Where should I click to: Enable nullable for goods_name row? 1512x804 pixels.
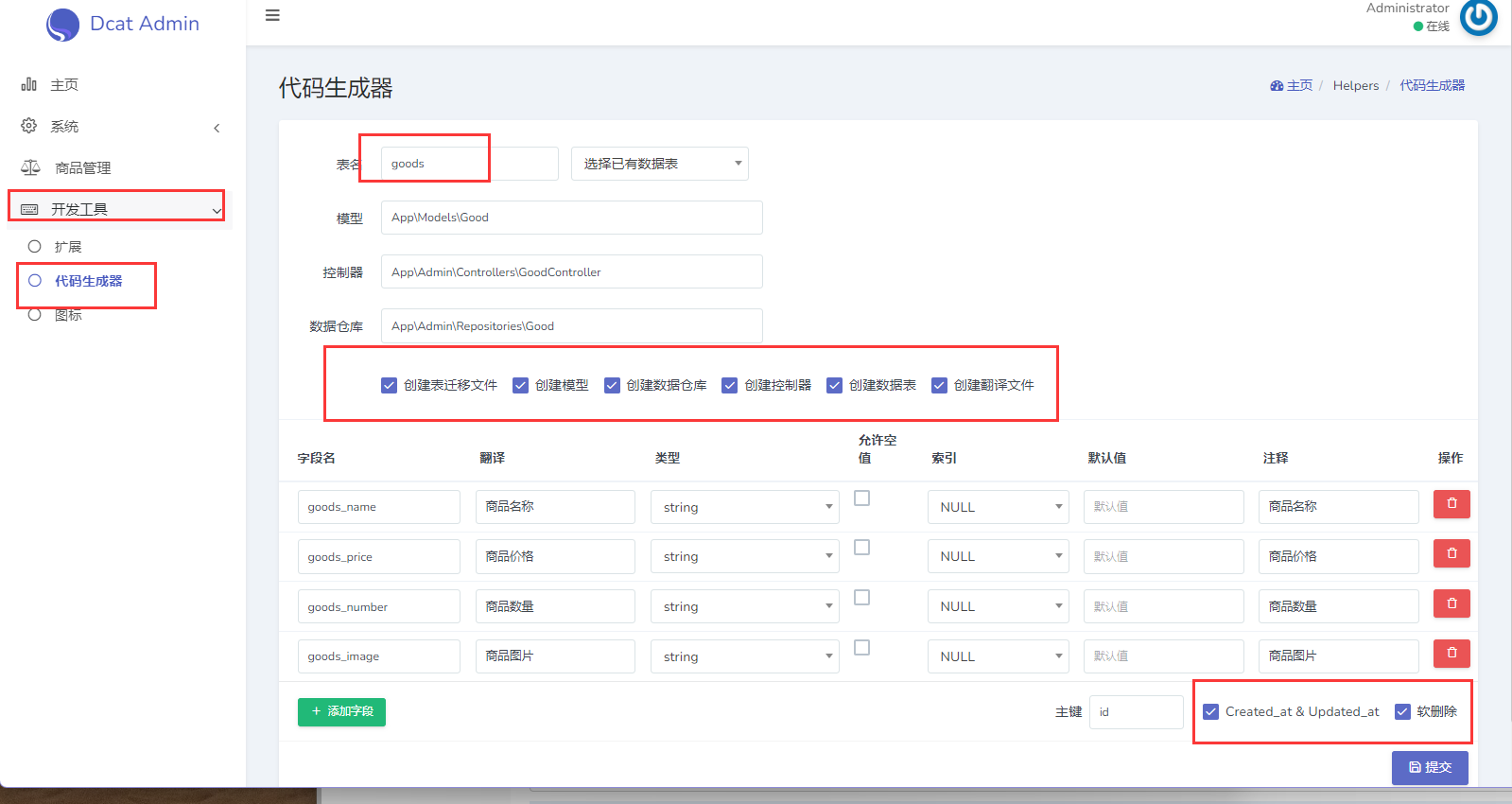pos(861,498)
